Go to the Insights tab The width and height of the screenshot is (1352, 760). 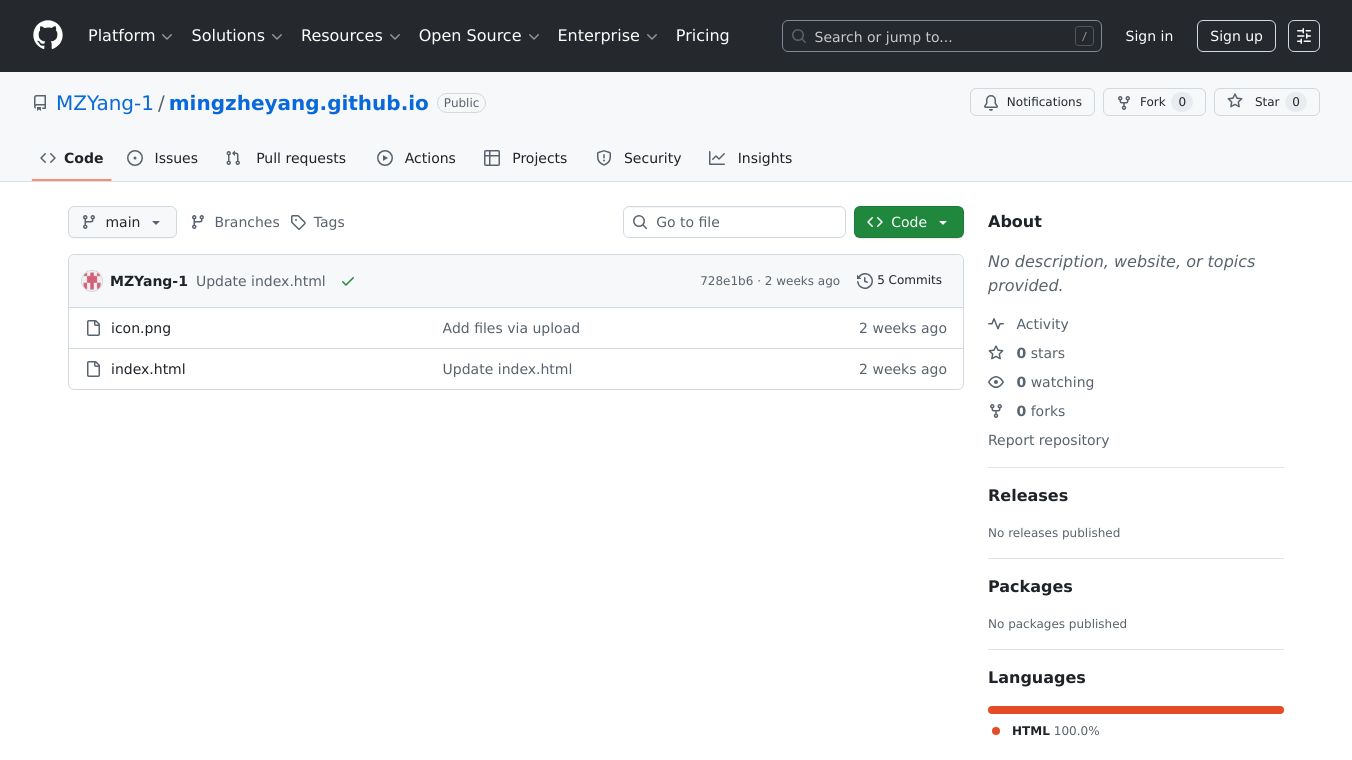point(751,158)
